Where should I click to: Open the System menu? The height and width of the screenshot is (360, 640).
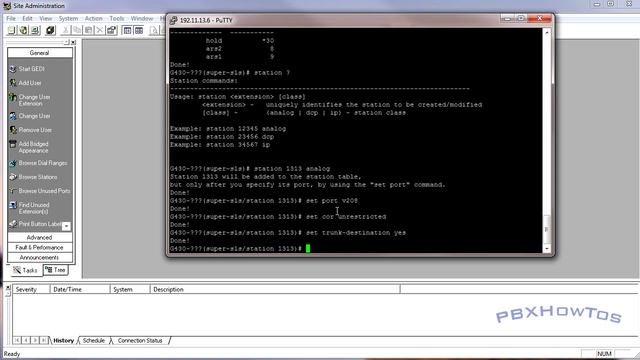pyautogui.click(x=68, y=18)
